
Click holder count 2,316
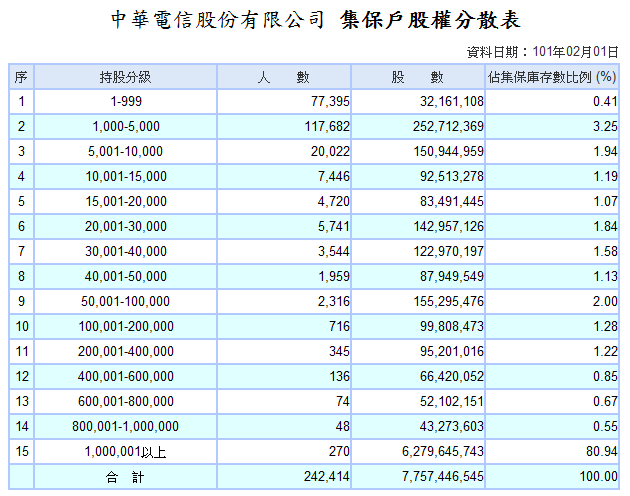point(334,301)
